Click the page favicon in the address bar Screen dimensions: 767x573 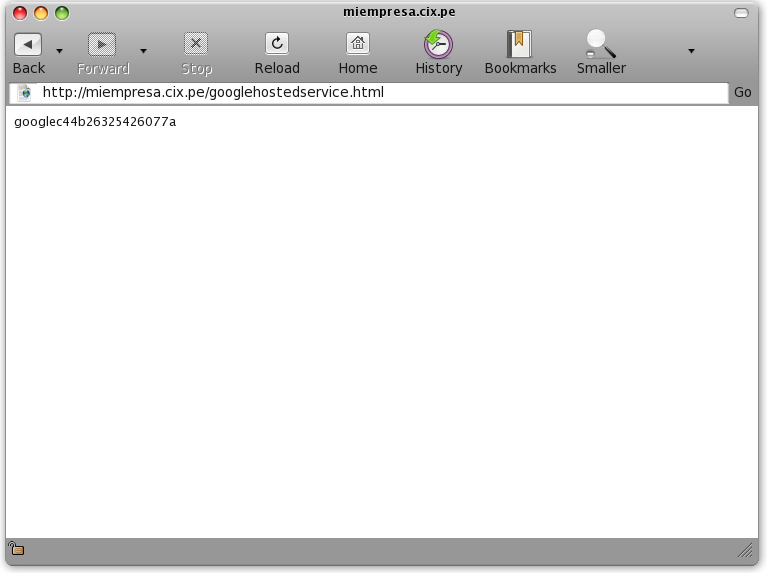(x=24, y=92)
